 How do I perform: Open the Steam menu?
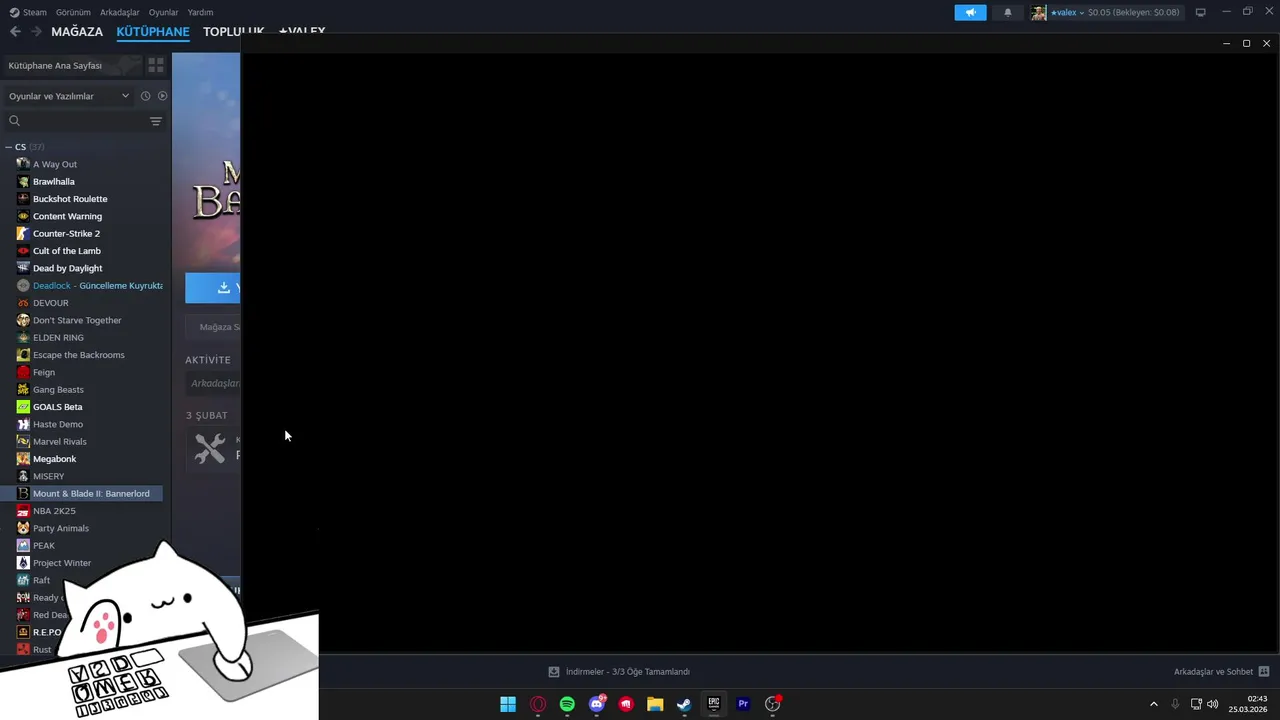(28, 12)
